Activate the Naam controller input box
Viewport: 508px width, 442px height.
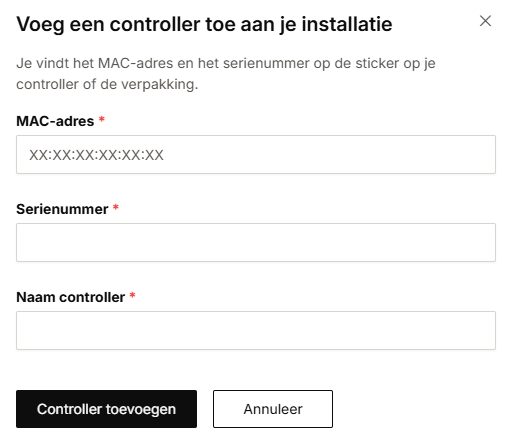[x=256, y=330]
